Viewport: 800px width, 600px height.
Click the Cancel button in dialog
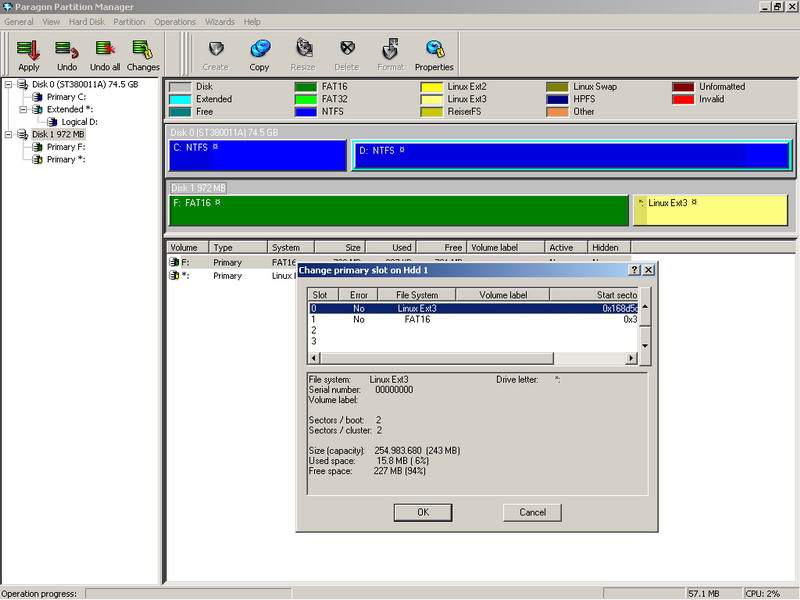click(533, 512)
